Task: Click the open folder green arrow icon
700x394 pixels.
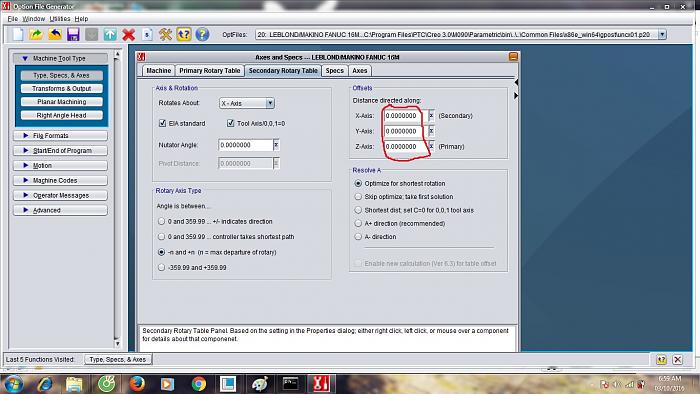Action: tap(36, 34)
